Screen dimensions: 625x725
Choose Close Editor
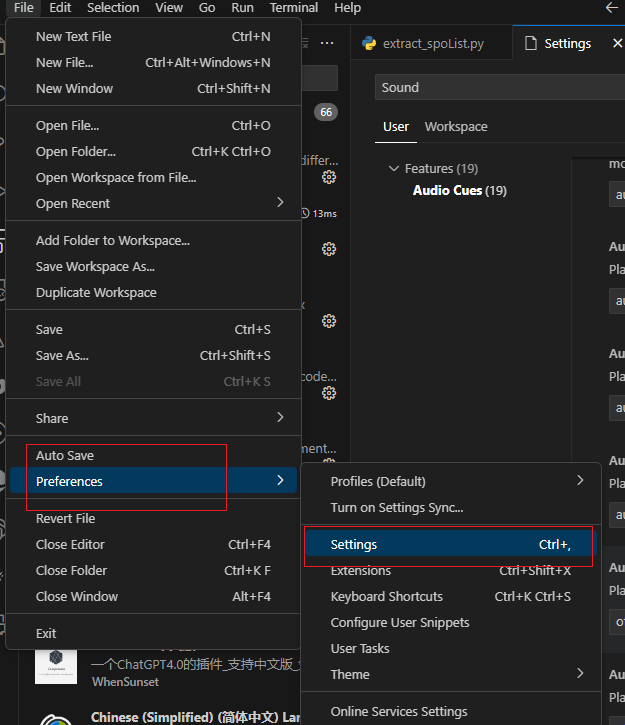click(x=153, y=544)
